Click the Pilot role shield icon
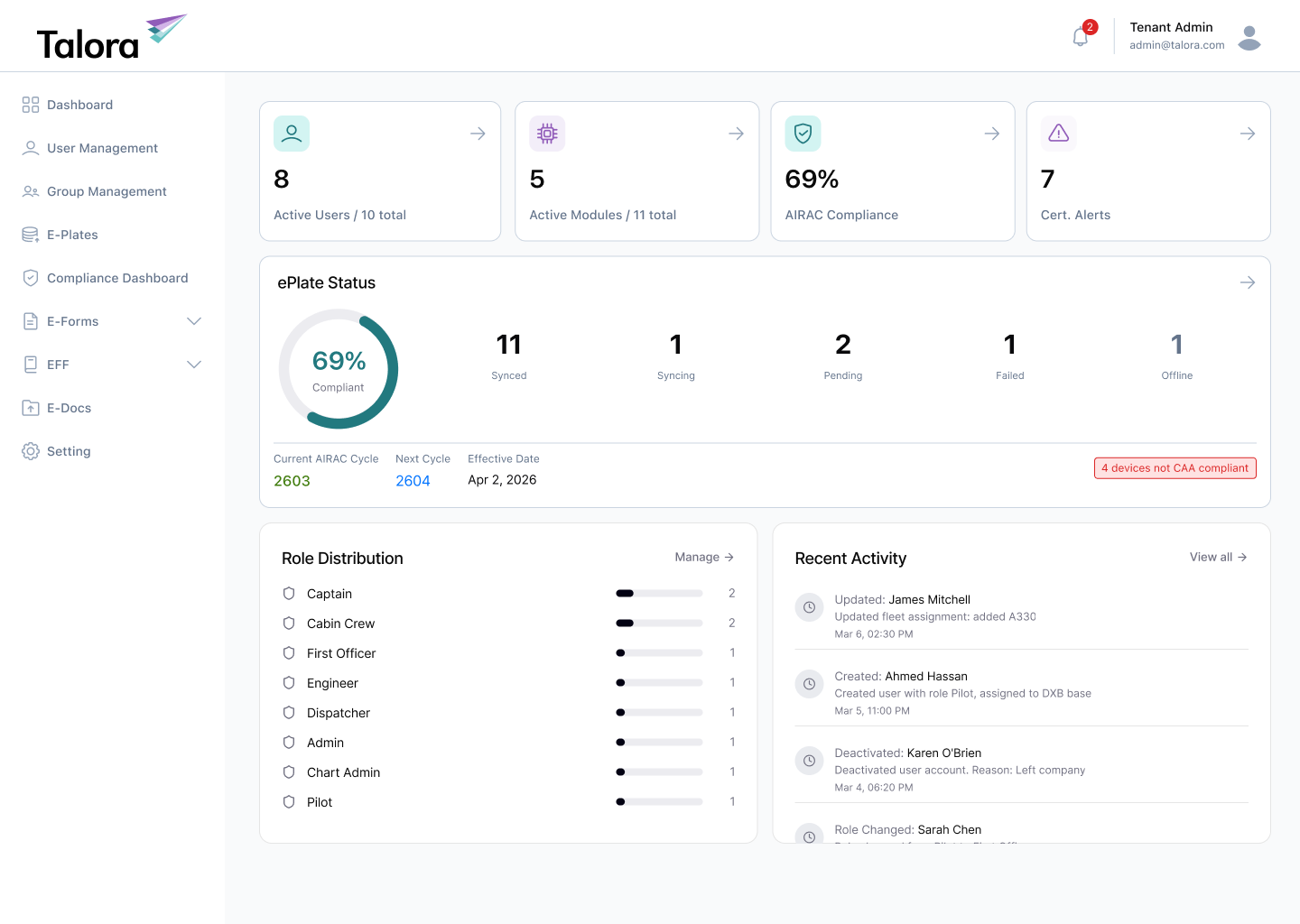This screenshot has height=924, width=1300. click(x=289, y=802)
